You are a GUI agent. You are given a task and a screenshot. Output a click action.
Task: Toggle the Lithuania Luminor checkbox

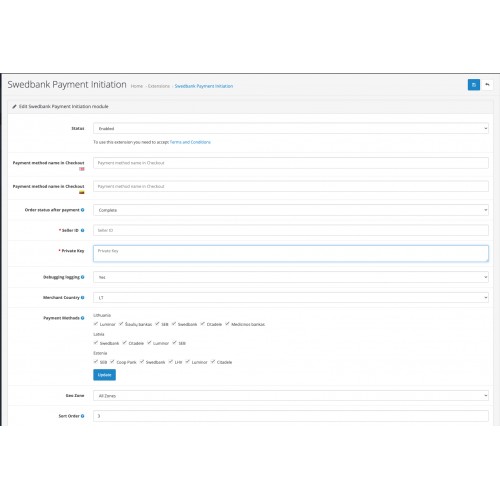pos(96,324)
